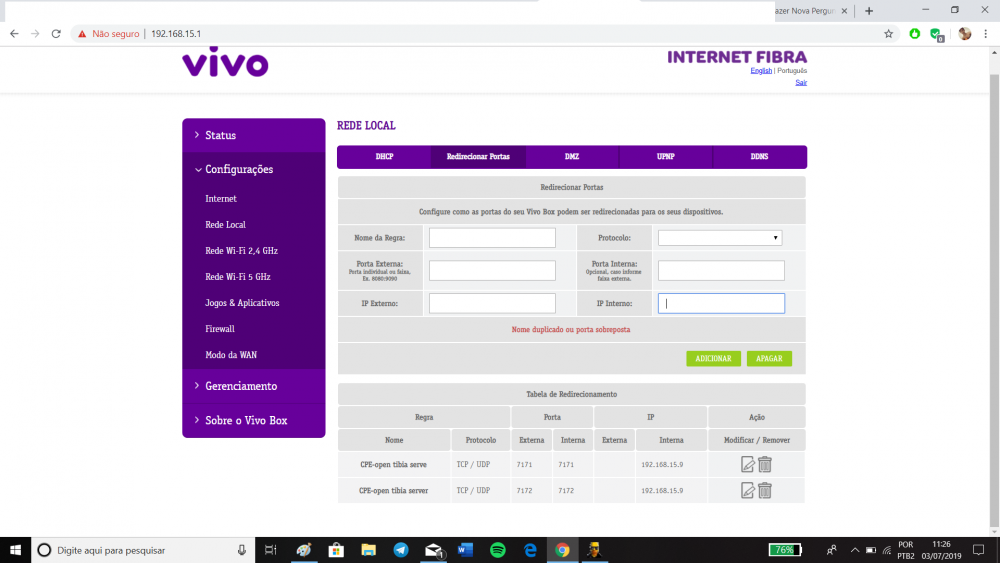The width and height of the screenshot is (1000, 563).
Task: Click the browser address bar URL
Action: pyautogui.click(x=176, y=34)
